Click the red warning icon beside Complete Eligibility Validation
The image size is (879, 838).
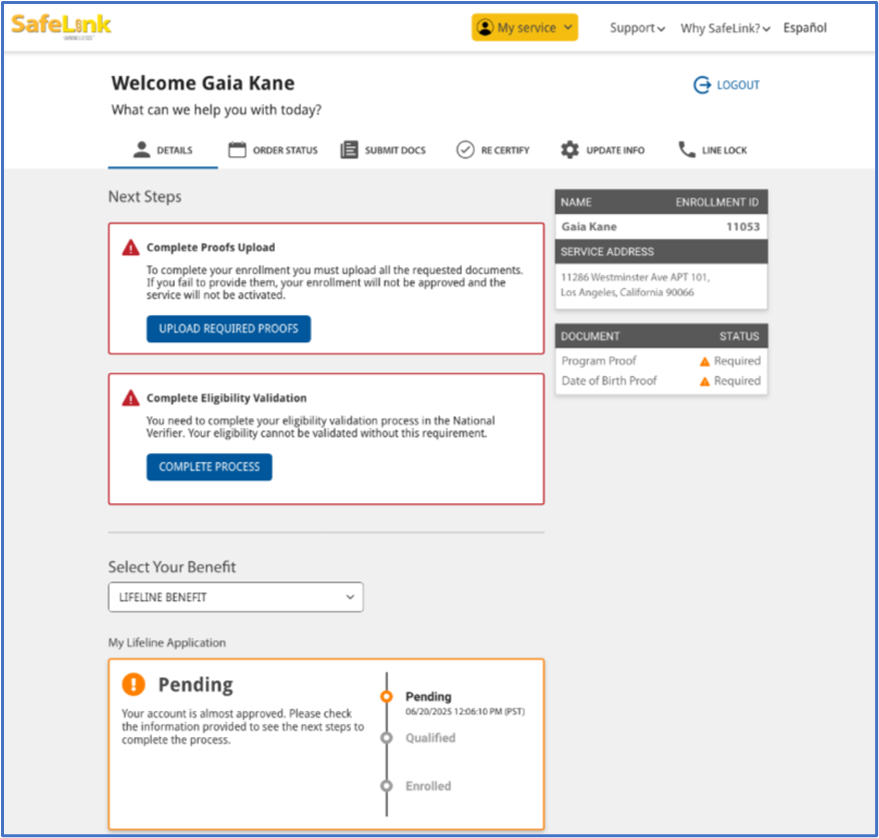(131, 397)
